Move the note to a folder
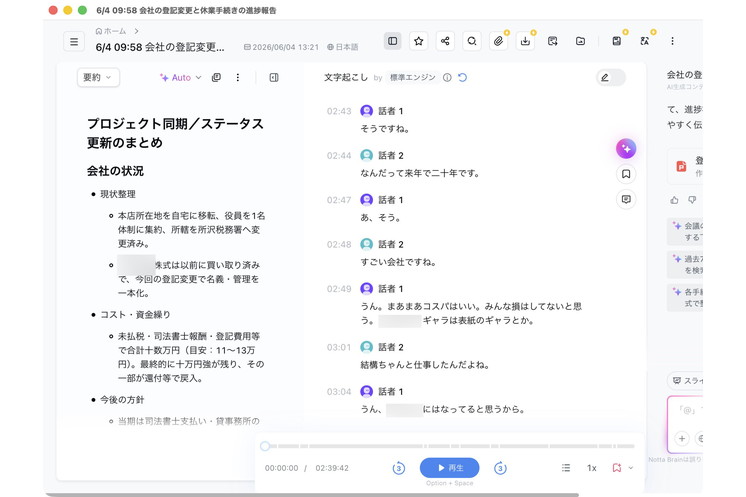Viewport: 746px width, 497px height. pyautogui.click(x=580, y=41)
